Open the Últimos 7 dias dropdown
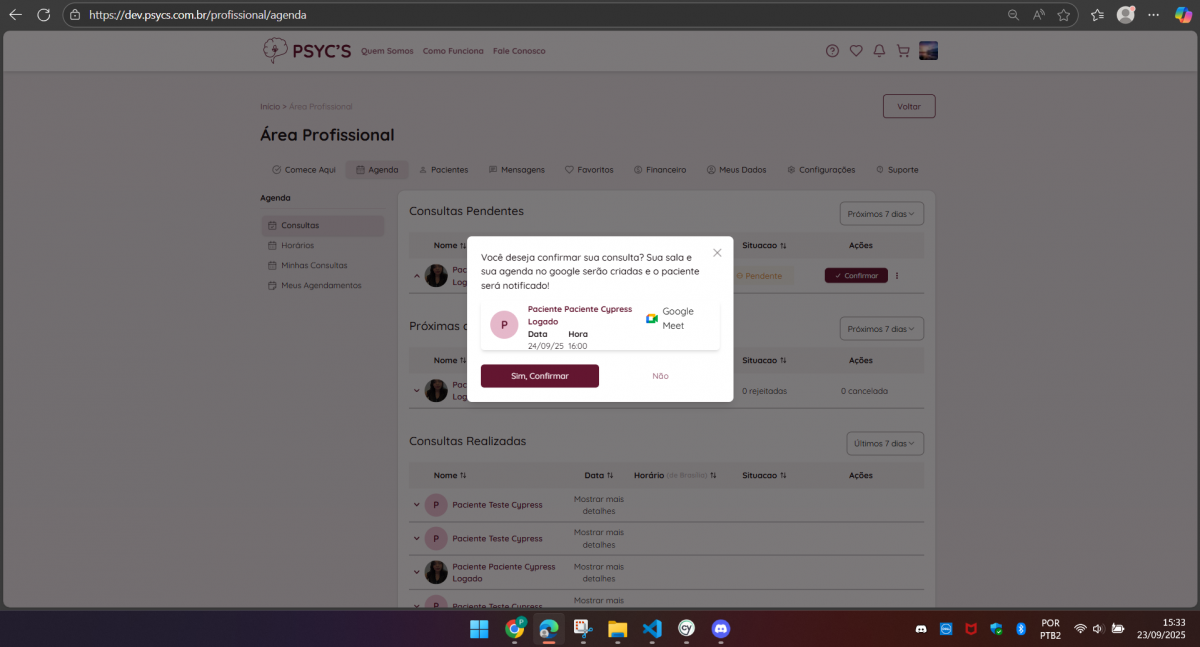 coord(882,443)
